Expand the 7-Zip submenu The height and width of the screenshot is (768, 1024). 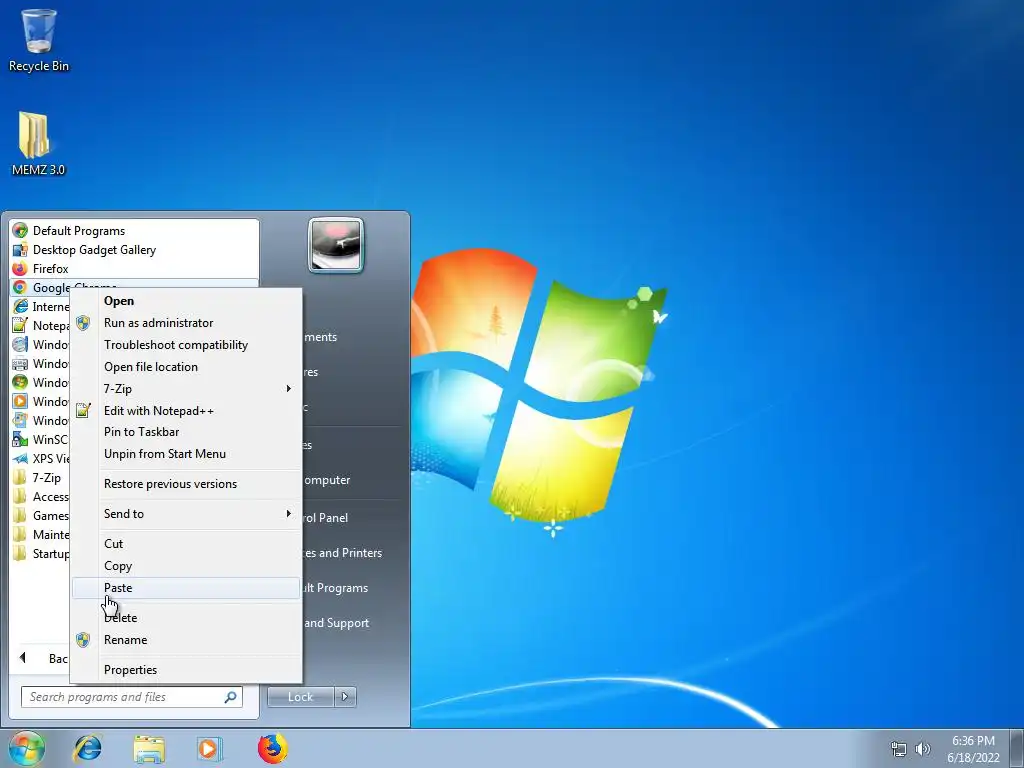(185, 389)
